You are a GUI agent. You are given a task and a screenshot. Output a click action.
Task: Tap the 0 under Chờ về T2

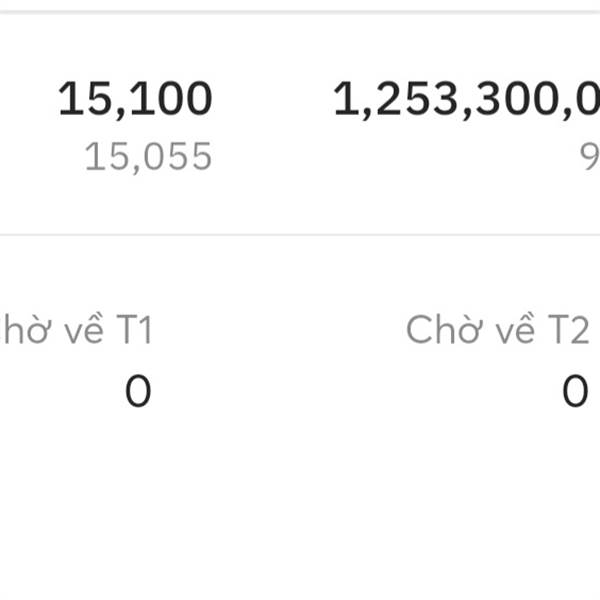tap(575, 391)
